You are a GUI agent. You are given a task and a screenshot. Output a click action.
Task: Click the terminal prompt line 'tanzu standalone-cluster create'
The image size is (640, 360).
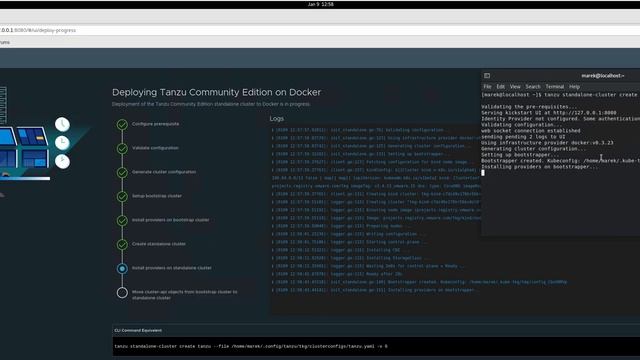pyautogui.click(x=559, y=95)
